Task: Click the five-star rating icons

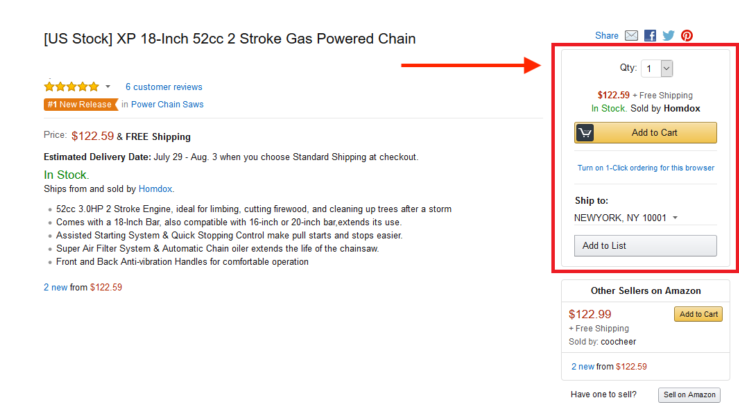Action: point(72,87)
